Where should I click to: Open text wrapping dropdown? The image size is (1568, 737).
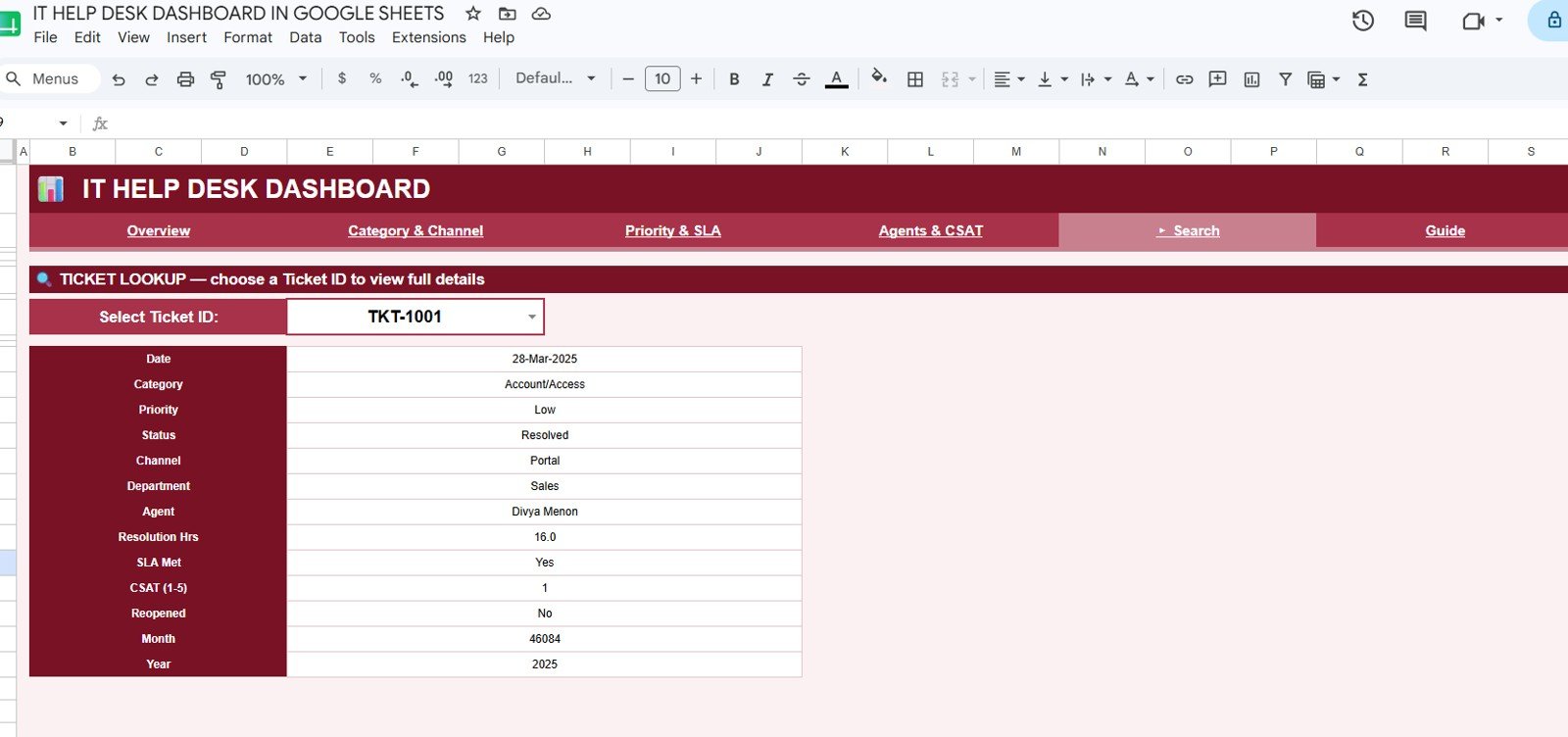point(1096,79)
